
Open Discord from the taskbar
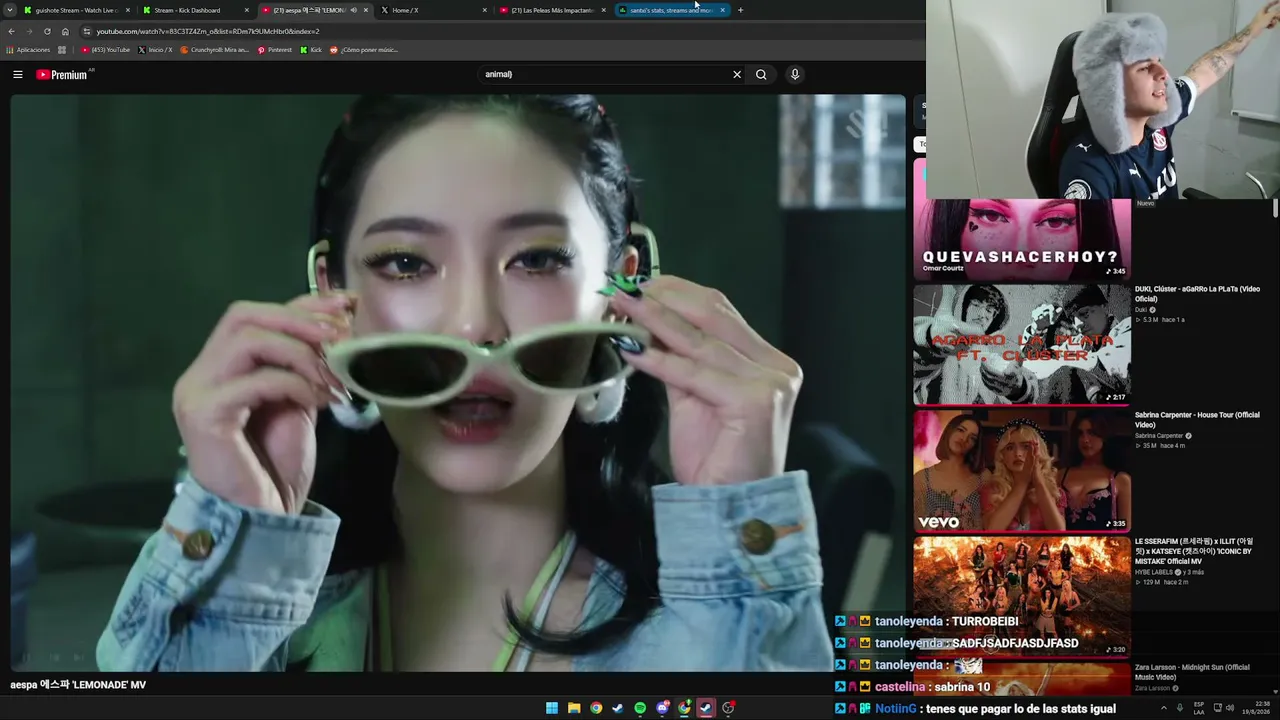(662, 708)
